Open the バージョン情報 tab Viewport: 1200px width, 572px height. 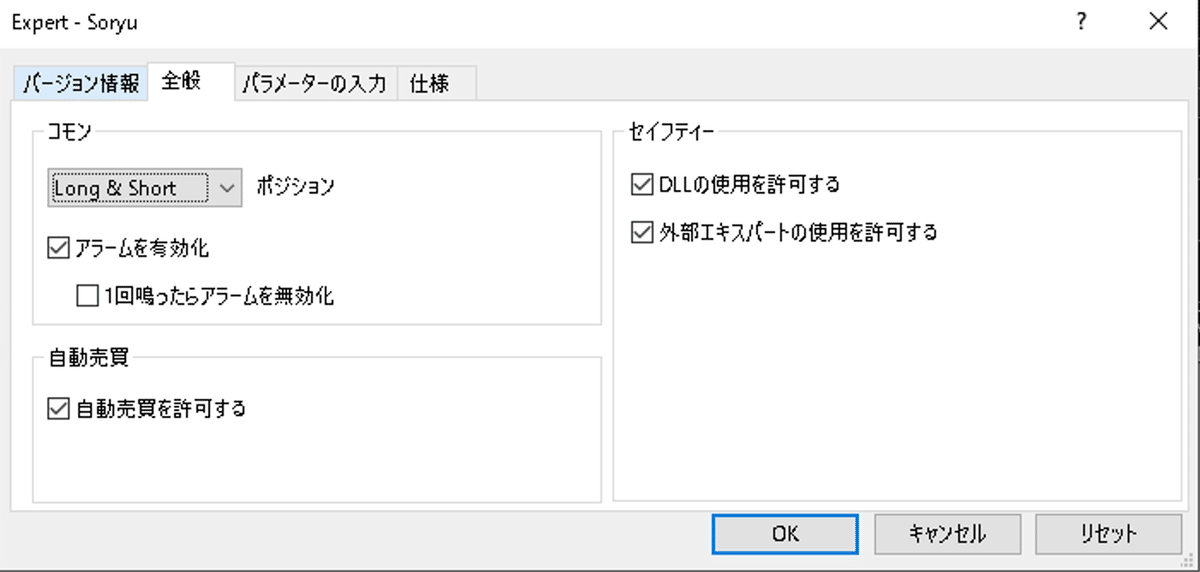click(x=81, y=84)
